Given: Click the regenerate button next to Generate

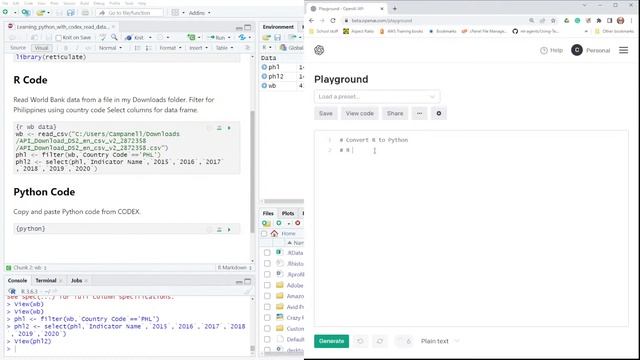Looking at the screenshot, I should pos(380,341).
